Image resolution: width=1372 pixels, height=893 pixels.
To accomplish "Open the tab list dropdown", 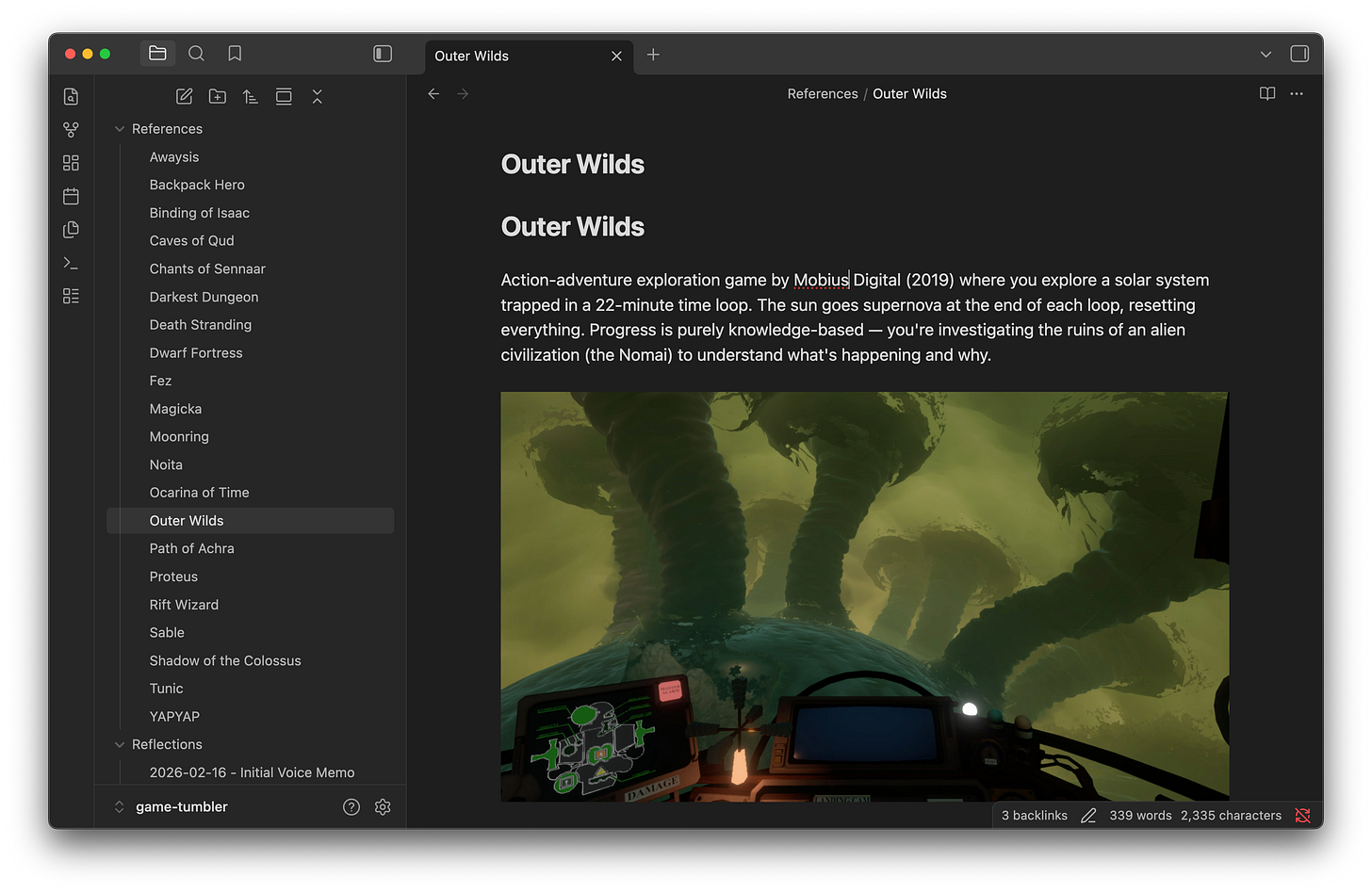I will tap(1266, 55).
